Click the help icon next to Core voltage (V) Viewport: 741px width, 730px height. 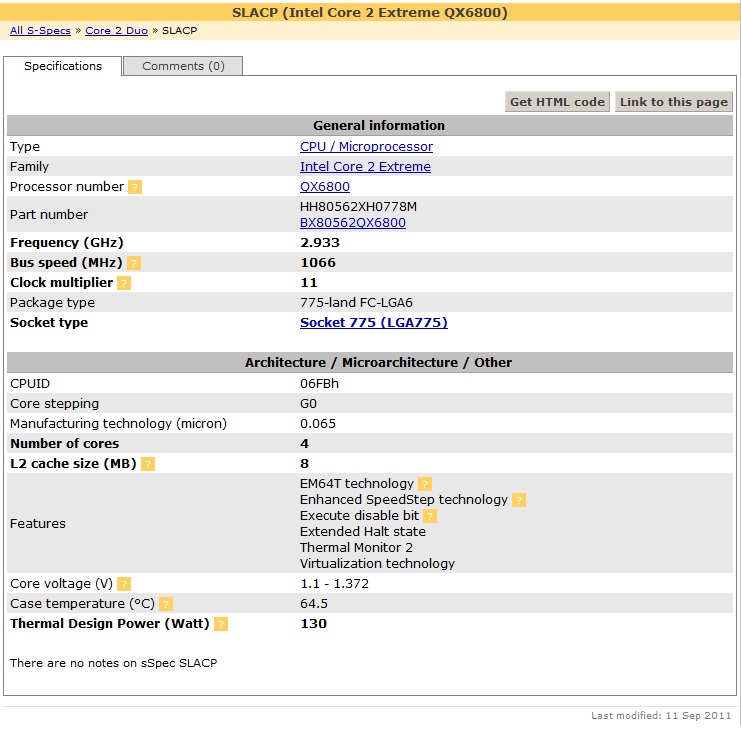coord(124,584)
